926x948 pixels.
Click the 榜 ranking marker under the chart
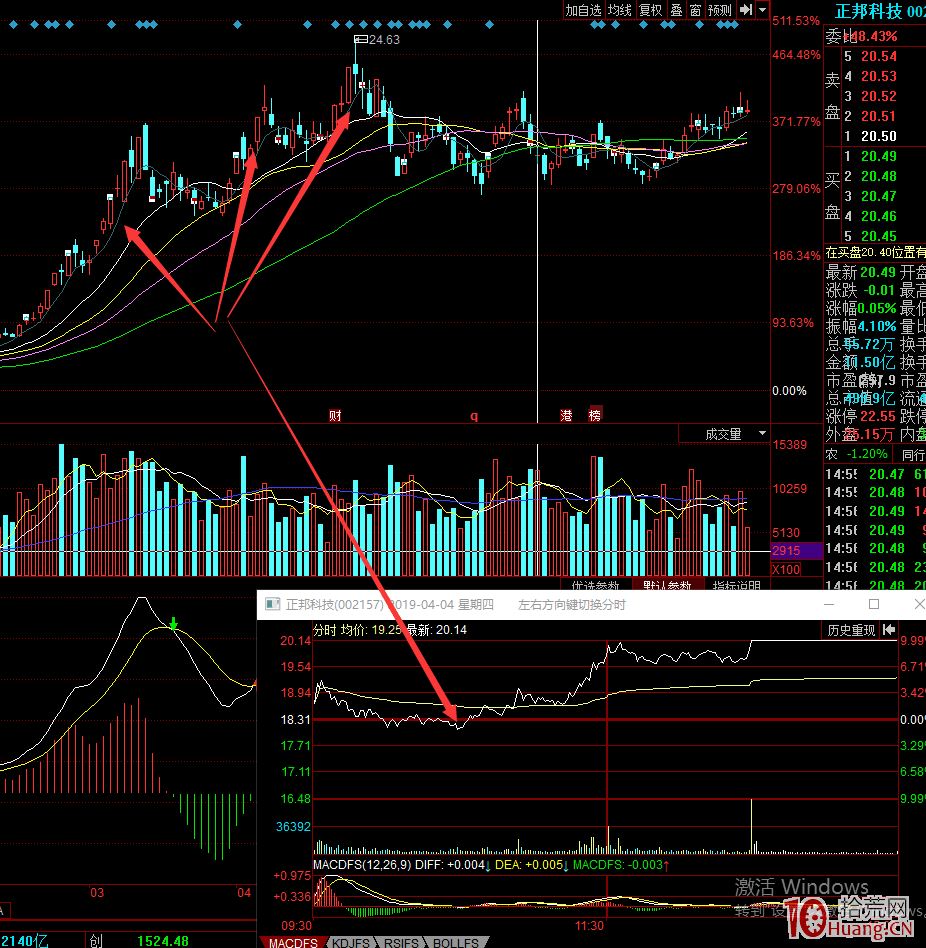click(595, 415)
